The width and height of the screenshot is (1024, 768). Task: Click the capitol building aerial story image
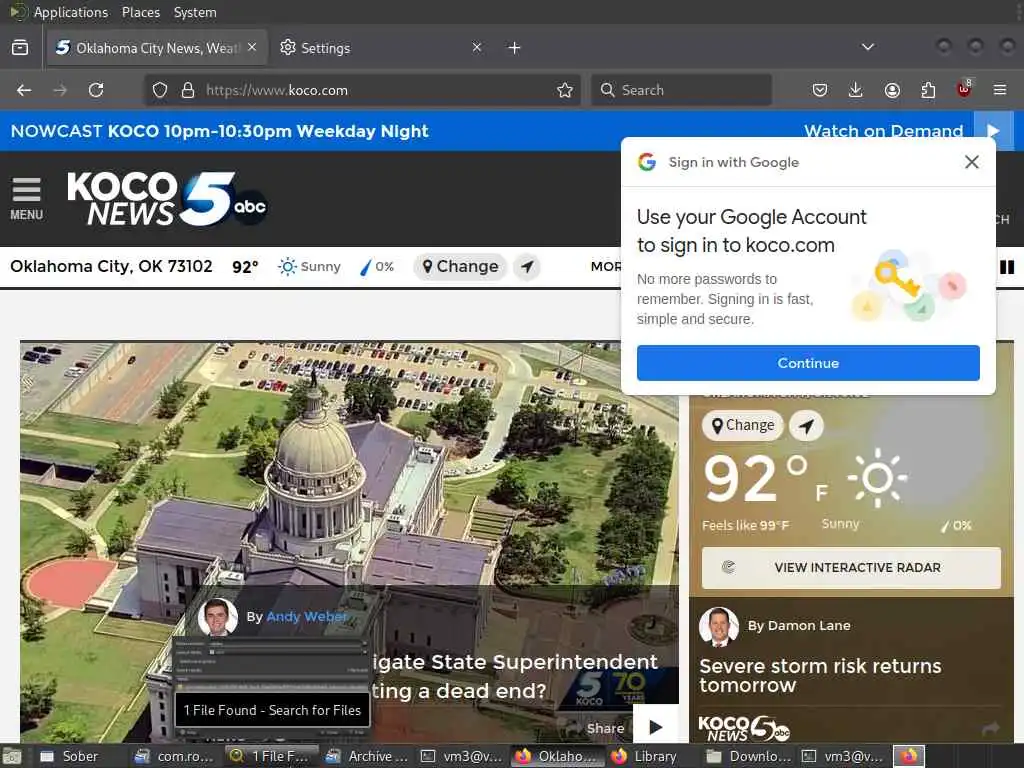point(349,464)
